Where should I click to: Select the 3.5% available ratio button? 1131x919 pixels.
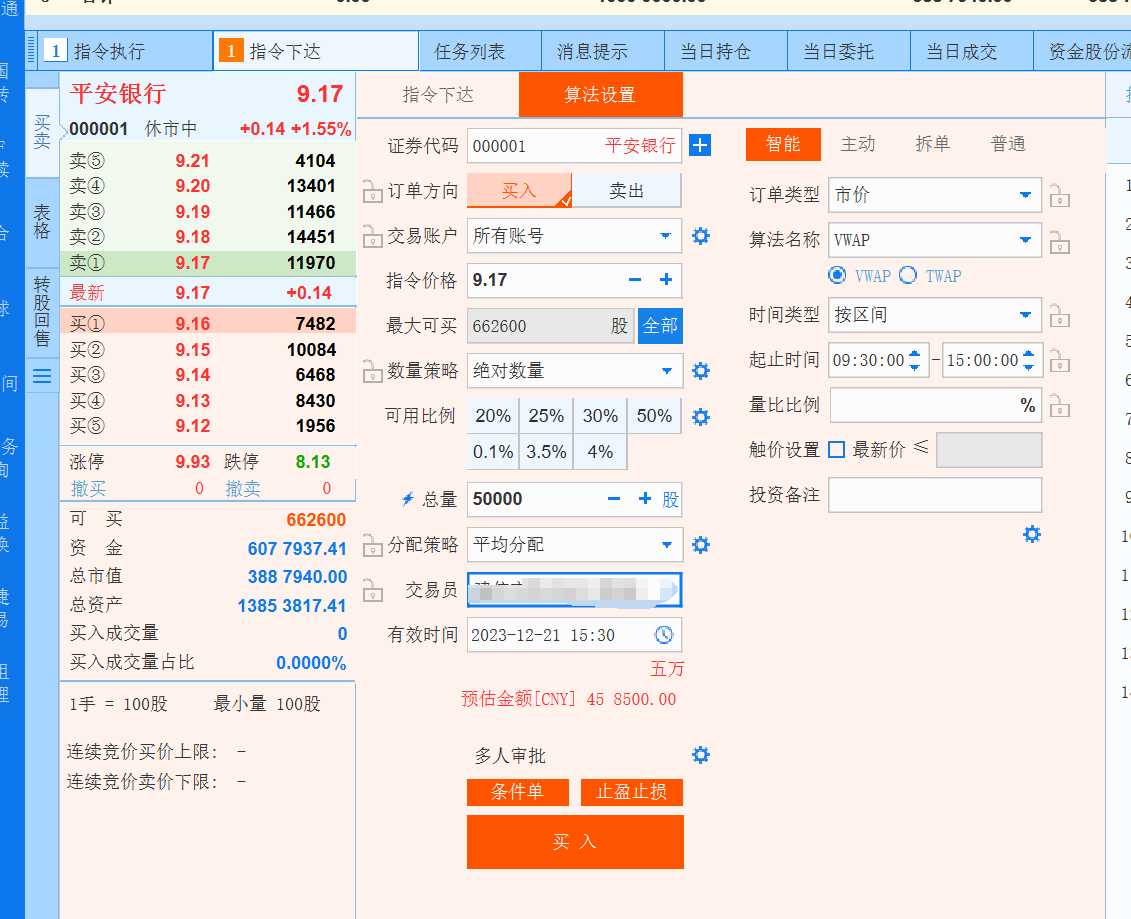546,452
